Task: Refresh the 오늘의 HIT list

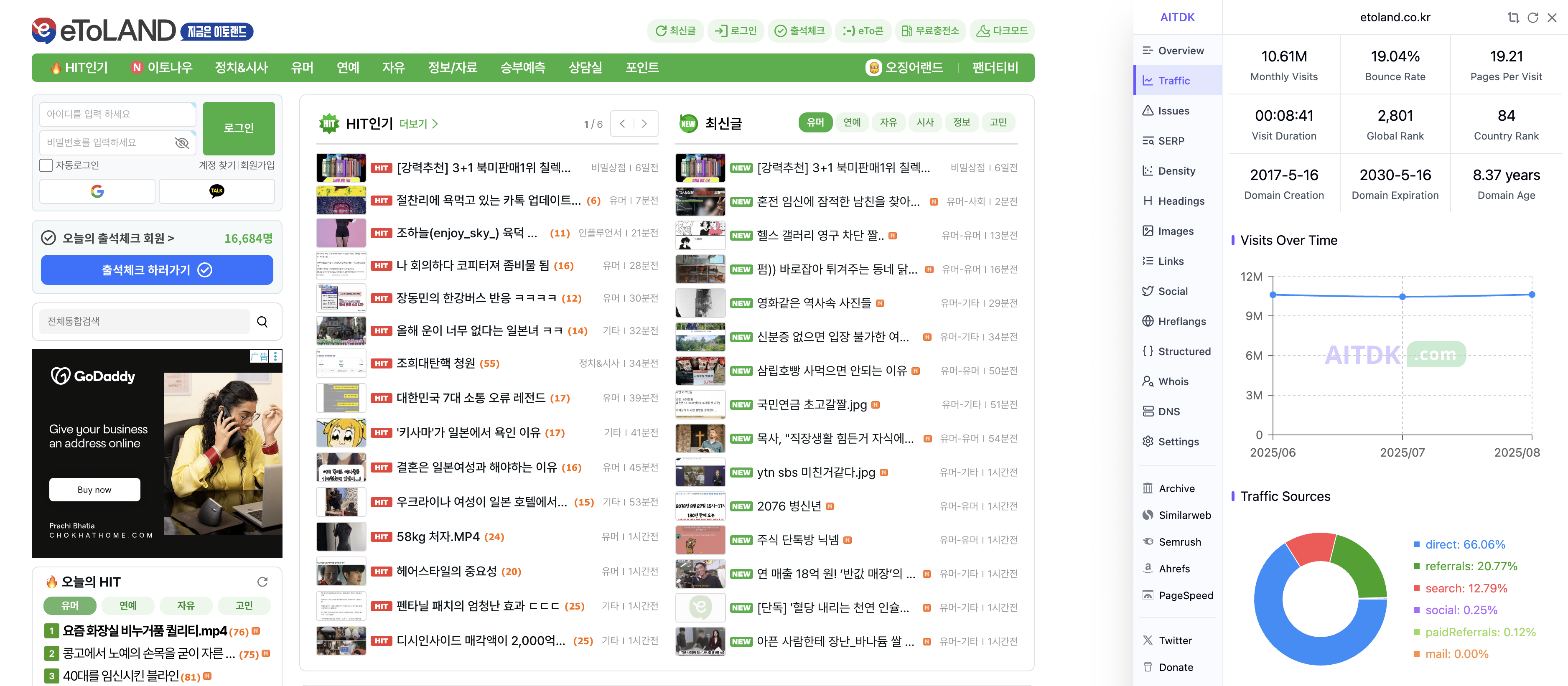Action: pos(262,582)
